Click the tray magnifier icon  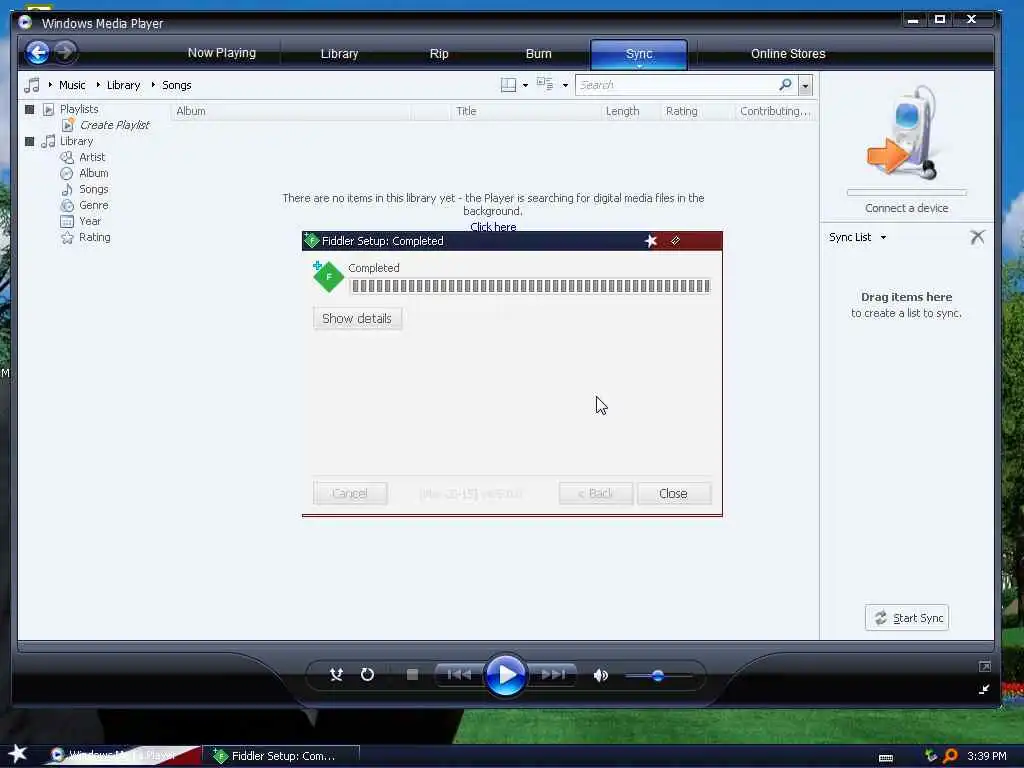tap(950, 756)
